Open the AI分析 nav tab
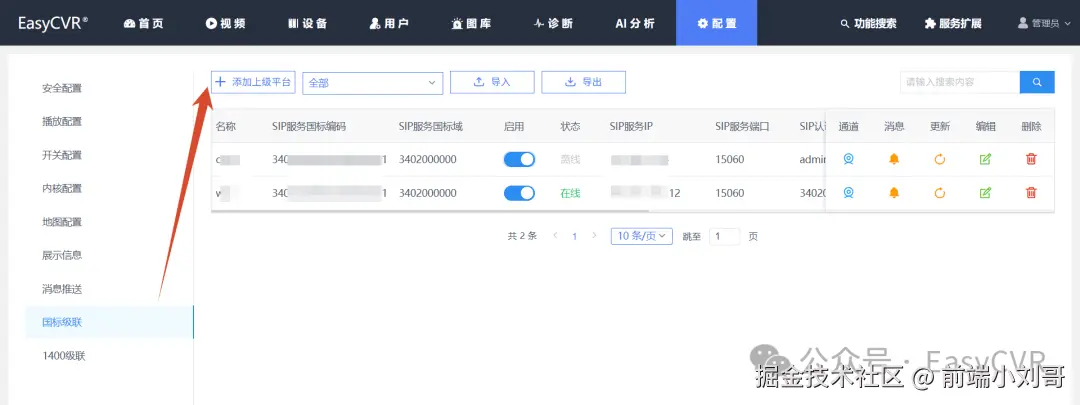Screen dimensions: 1080x405 (x=635, y=23)
